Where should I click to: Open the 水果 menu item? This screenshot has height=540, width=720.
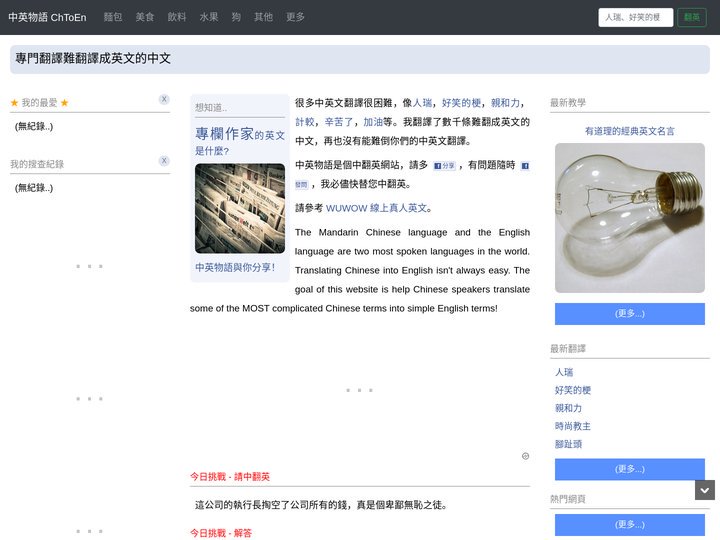coord(209,17)
